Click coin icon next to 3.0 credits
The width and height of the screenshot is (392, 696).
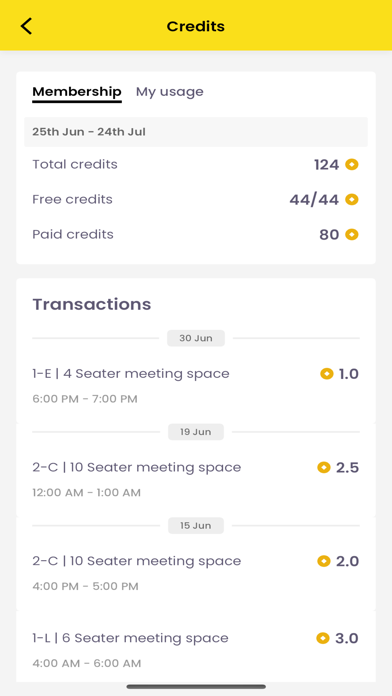pos(323,638)
